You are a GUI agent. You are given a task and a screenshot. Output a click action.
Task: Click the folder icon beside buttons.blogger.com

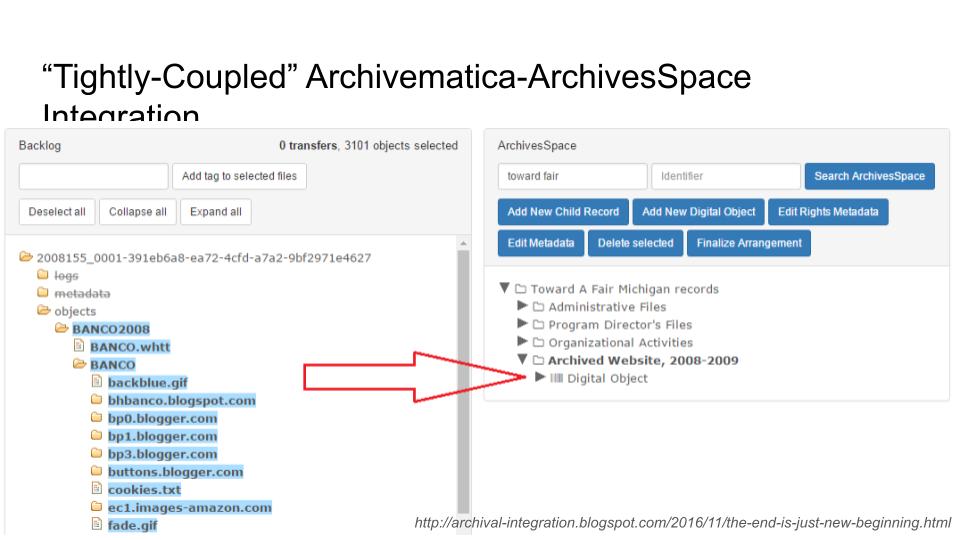point(96,470)
